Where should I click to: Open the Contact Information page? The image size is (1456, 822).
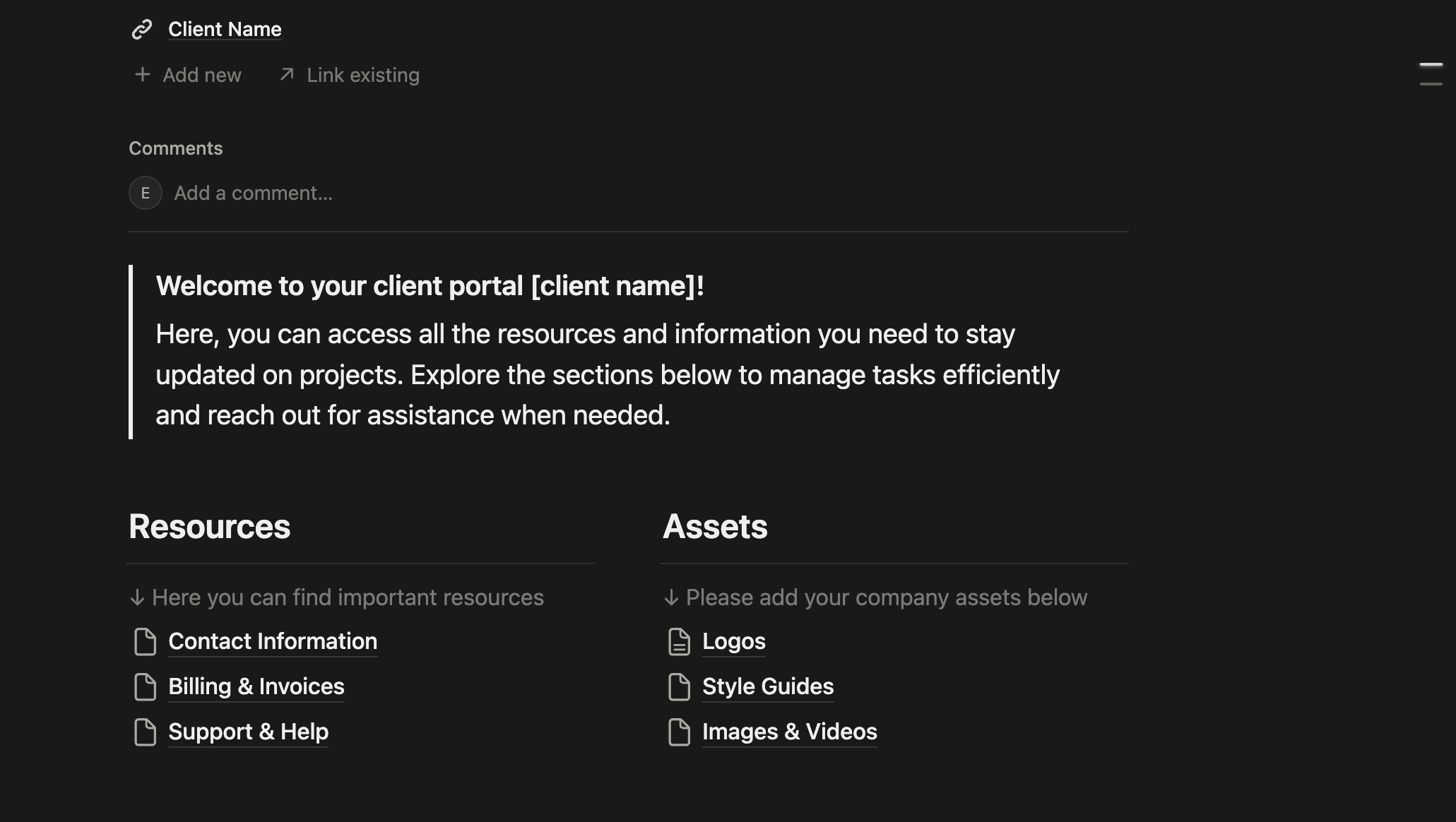pyautogui.click(x=272, y=642)
